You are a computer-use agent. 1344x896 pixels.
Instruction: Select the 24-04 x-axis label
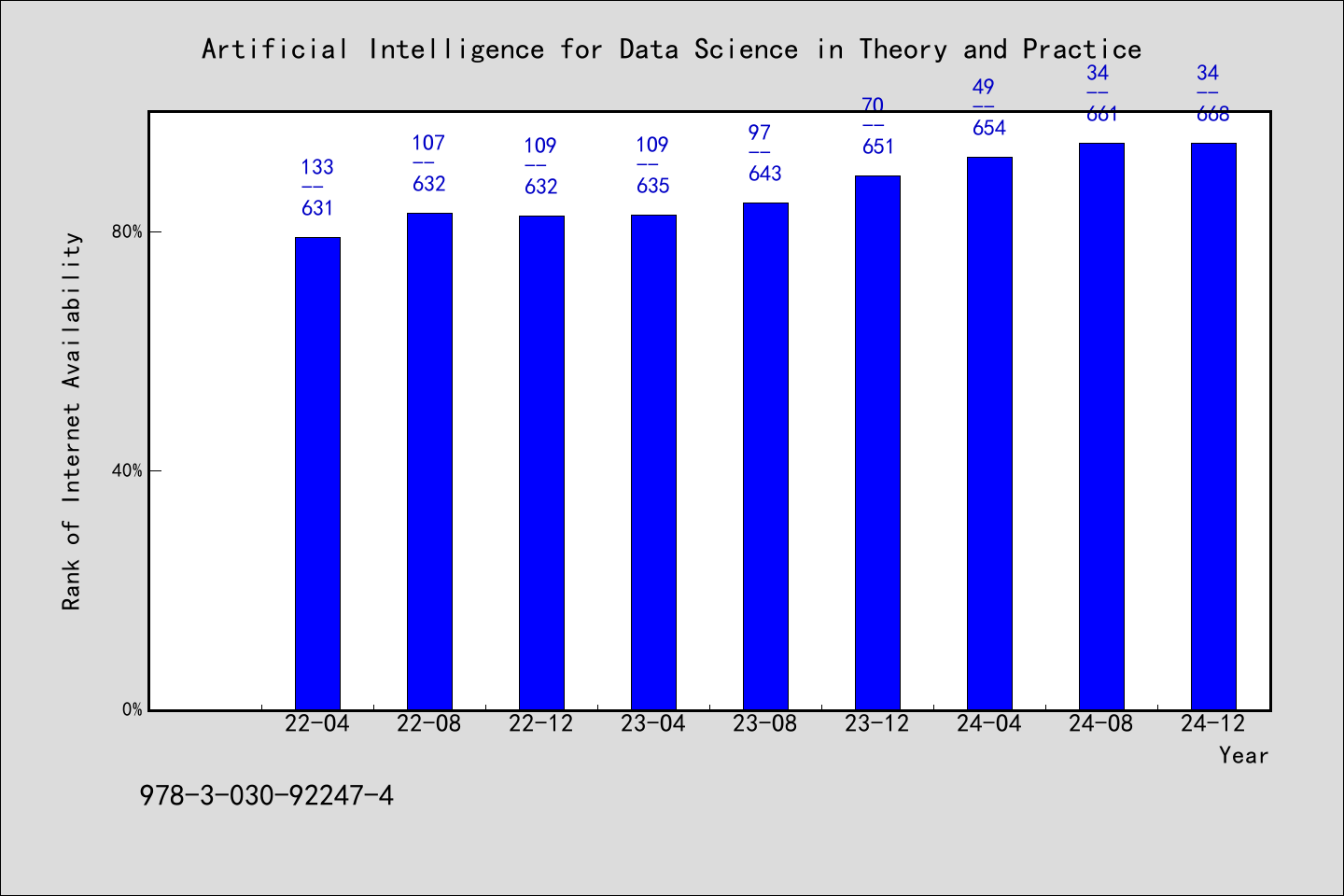[x=989, y=723]
